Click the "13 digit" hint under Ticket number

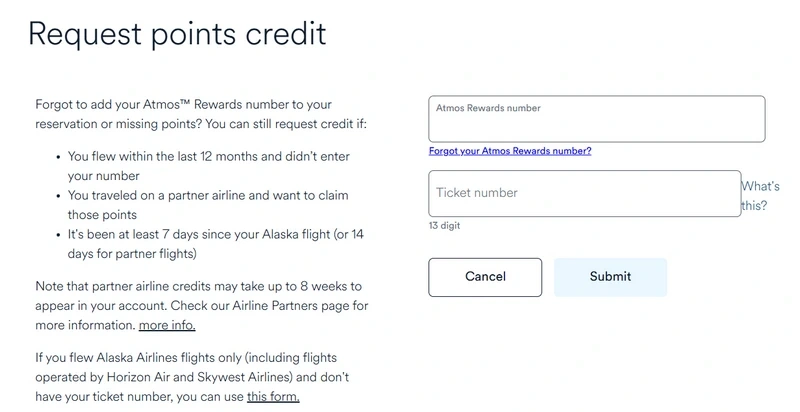click(x=444, y=226)
